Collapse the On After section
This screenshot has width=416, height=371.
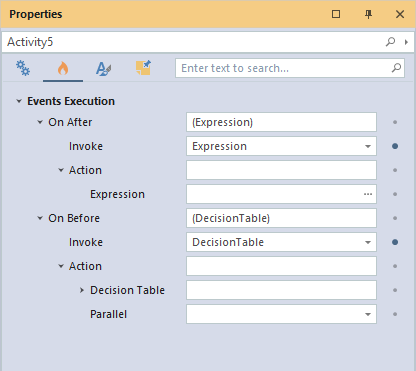click(x=40, y=122)
